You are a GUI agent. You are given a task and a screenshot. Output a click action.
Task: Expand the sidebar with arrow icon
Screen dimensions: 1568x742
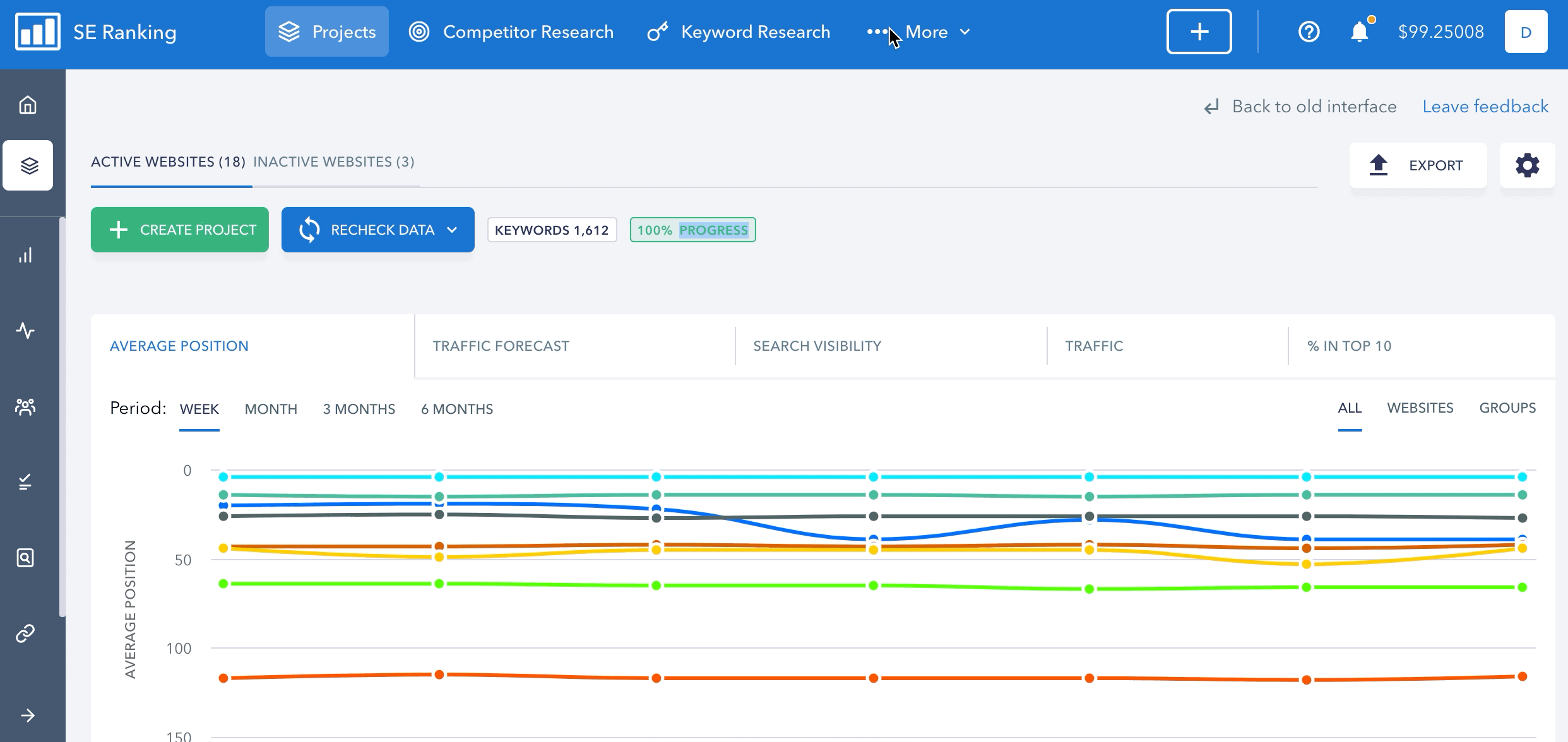tap(27, 715)
